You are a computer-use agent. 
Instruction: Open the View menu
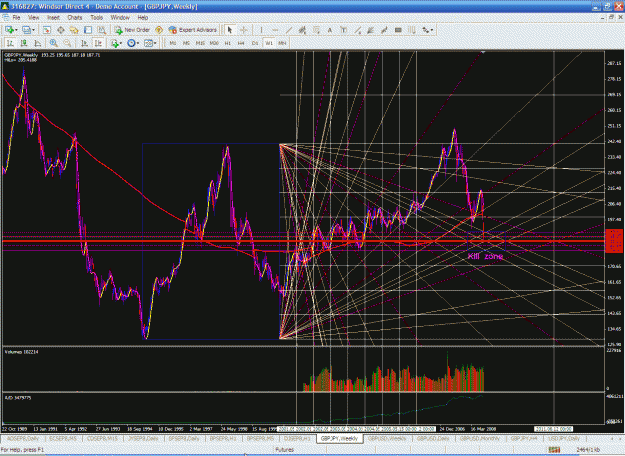[33, 18]
